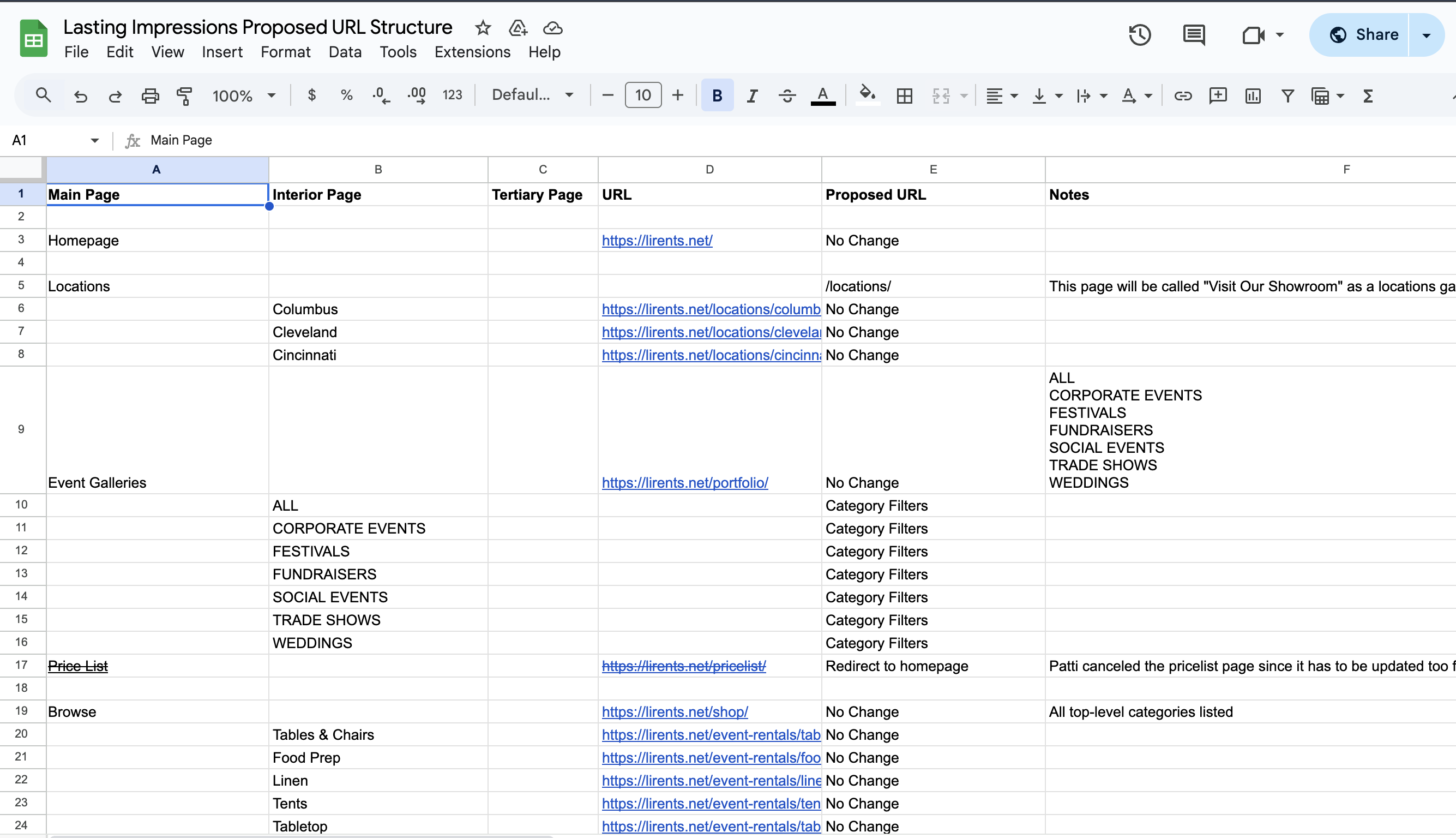1456x838 pixels.
Task: Toggle strikethrough formatting
Action: click(x=787, y=95)
